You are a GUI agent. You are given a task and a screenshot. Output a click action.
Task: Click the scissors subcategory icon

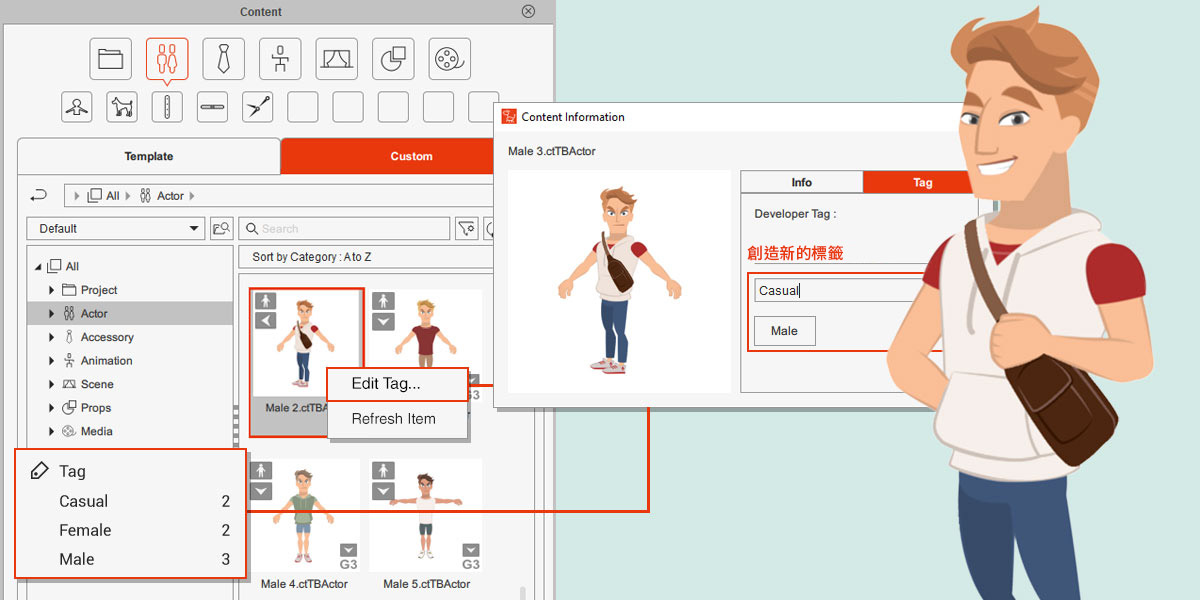(257, 106)
